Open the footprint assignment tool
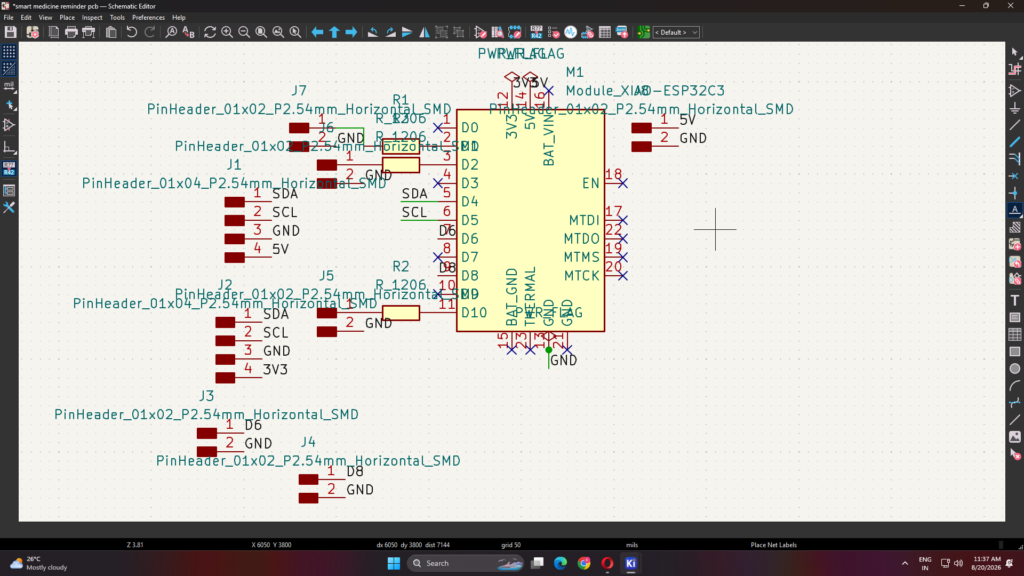Viewport: 1024px width, 576px height. 588,32
